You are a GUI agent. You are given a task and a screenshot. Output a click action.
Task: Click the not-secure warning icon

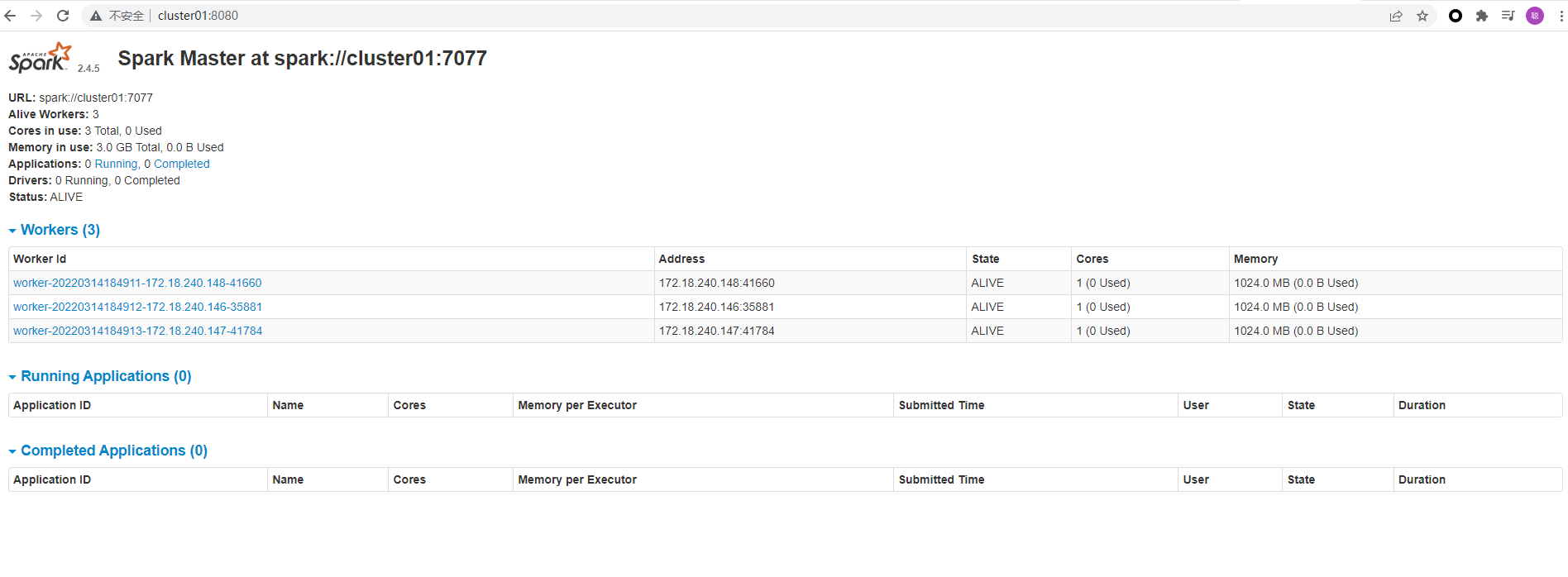click(96, 16)
